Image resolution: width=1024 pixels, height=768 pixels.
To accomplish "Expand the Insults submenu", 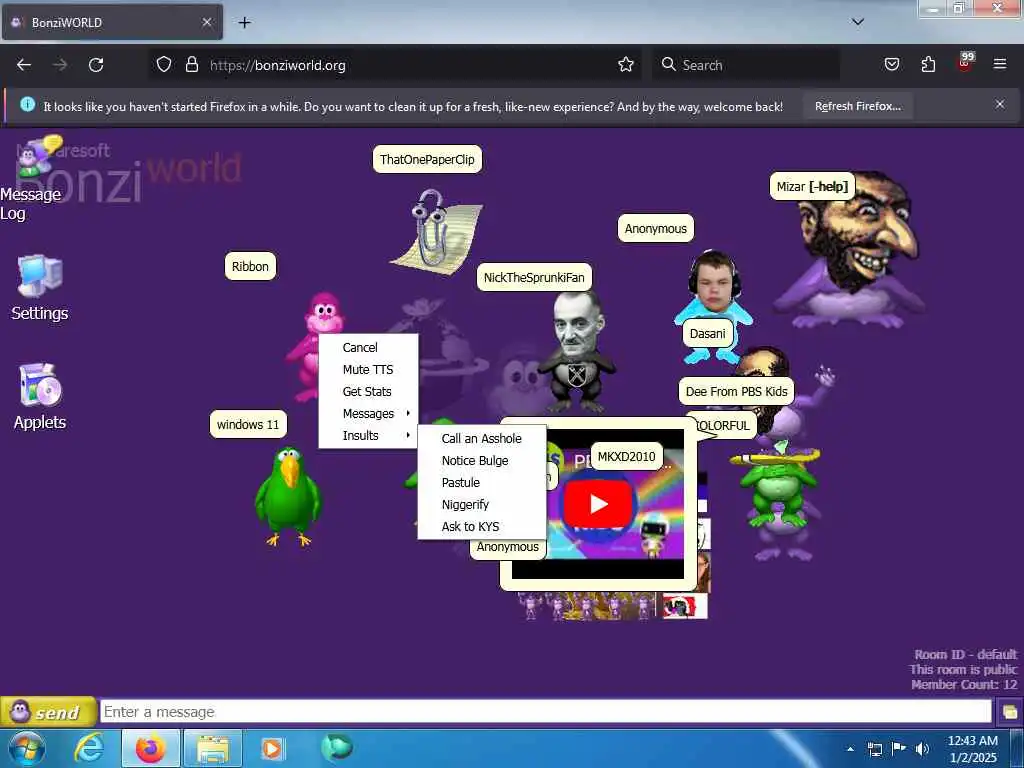I will 368,436.
